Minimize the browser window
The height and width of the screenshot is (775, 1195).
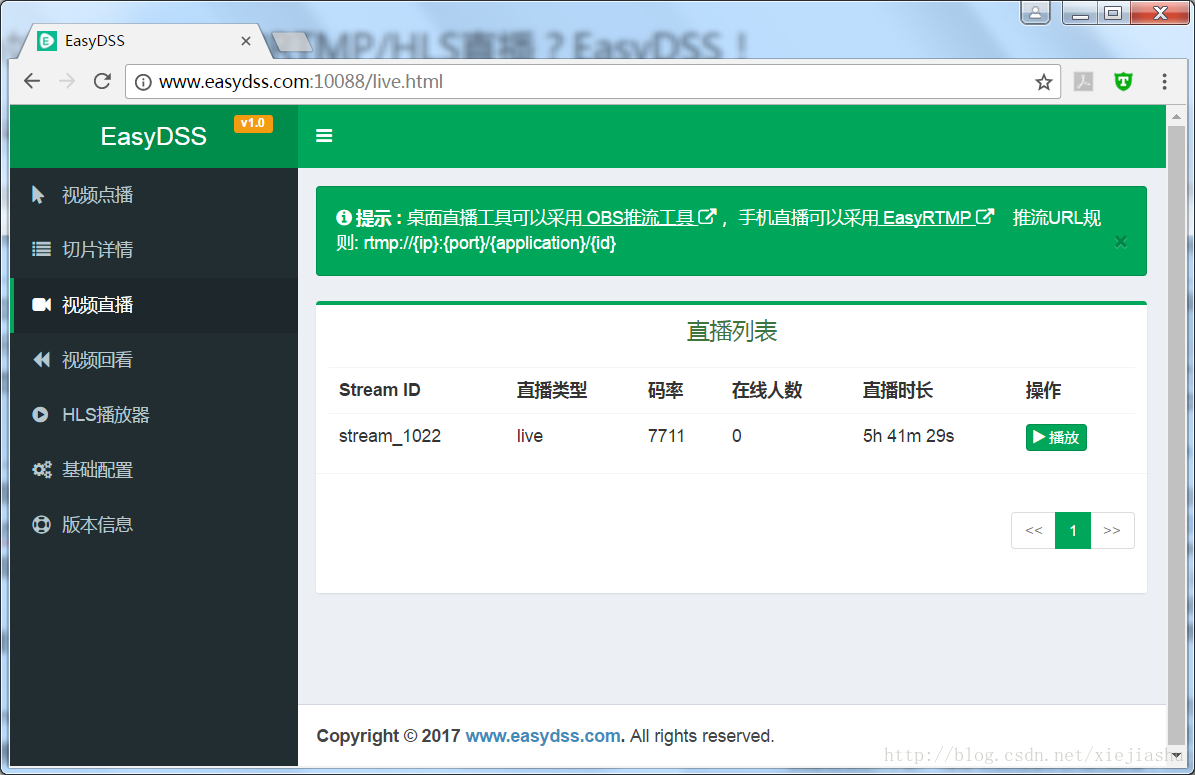(x=1080, y=13)
